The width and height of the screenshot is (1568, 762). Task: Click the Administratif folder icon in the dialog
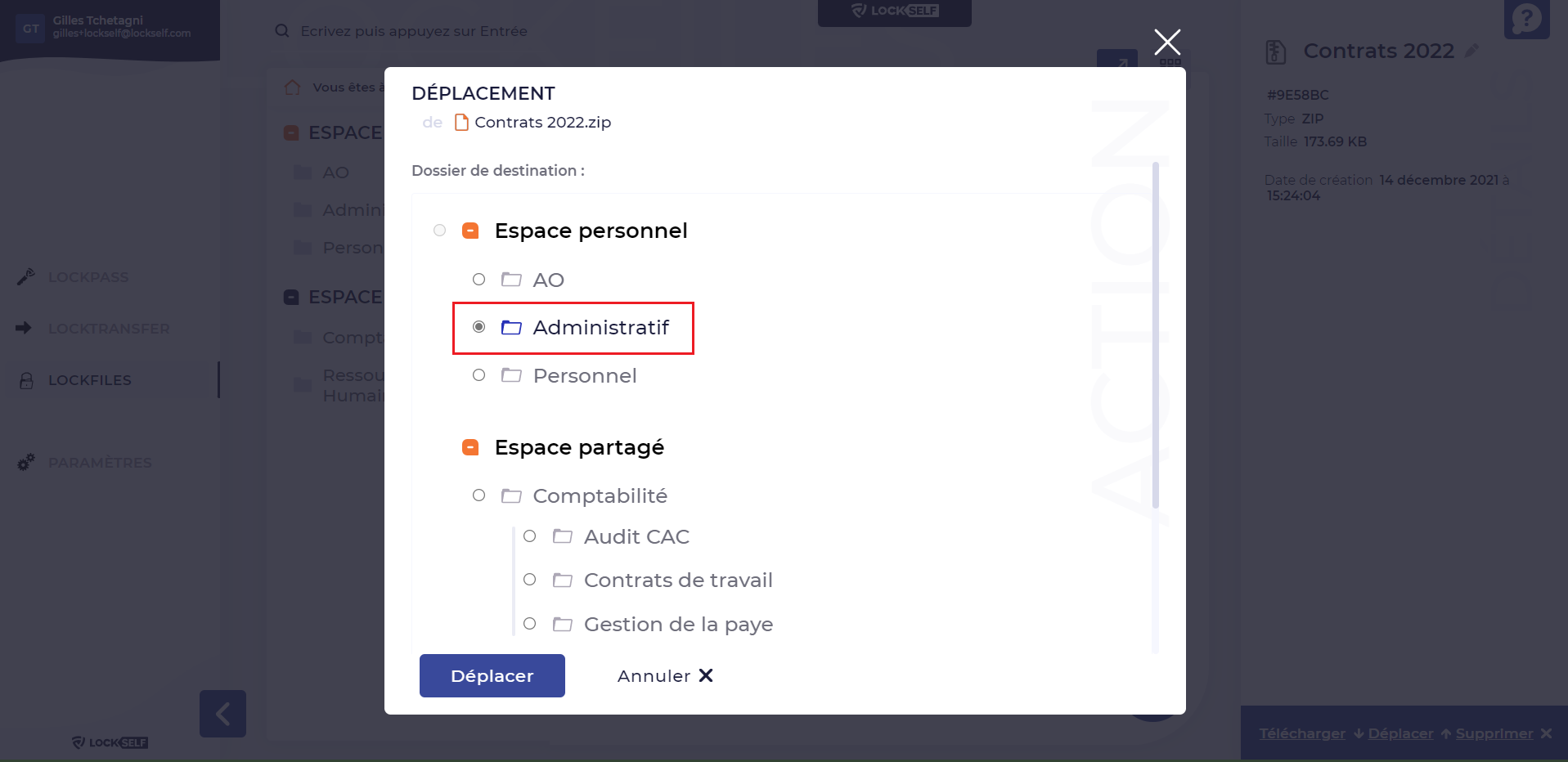(x=511, y=328)
